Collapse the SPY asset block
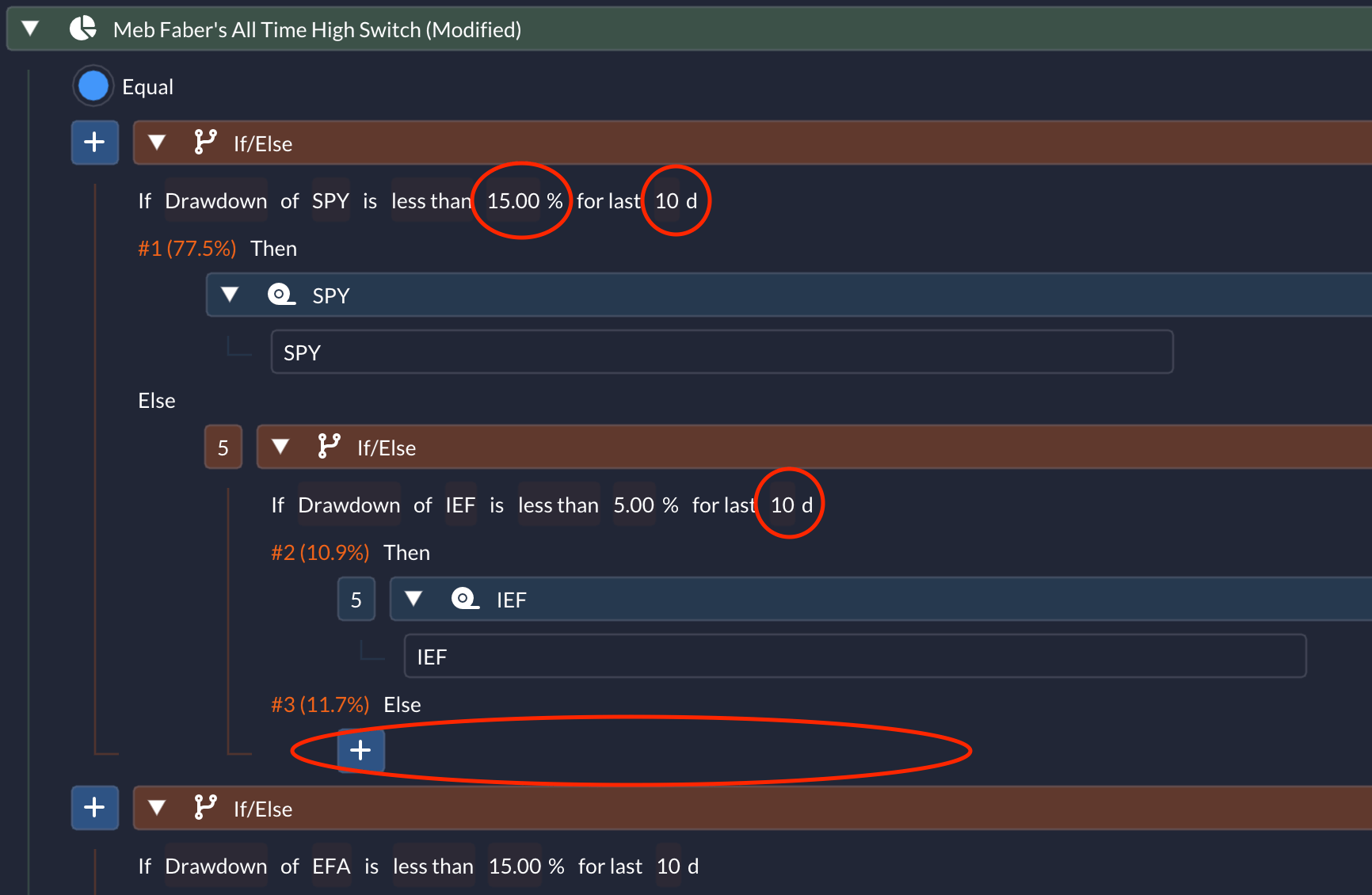 point(230,295)
